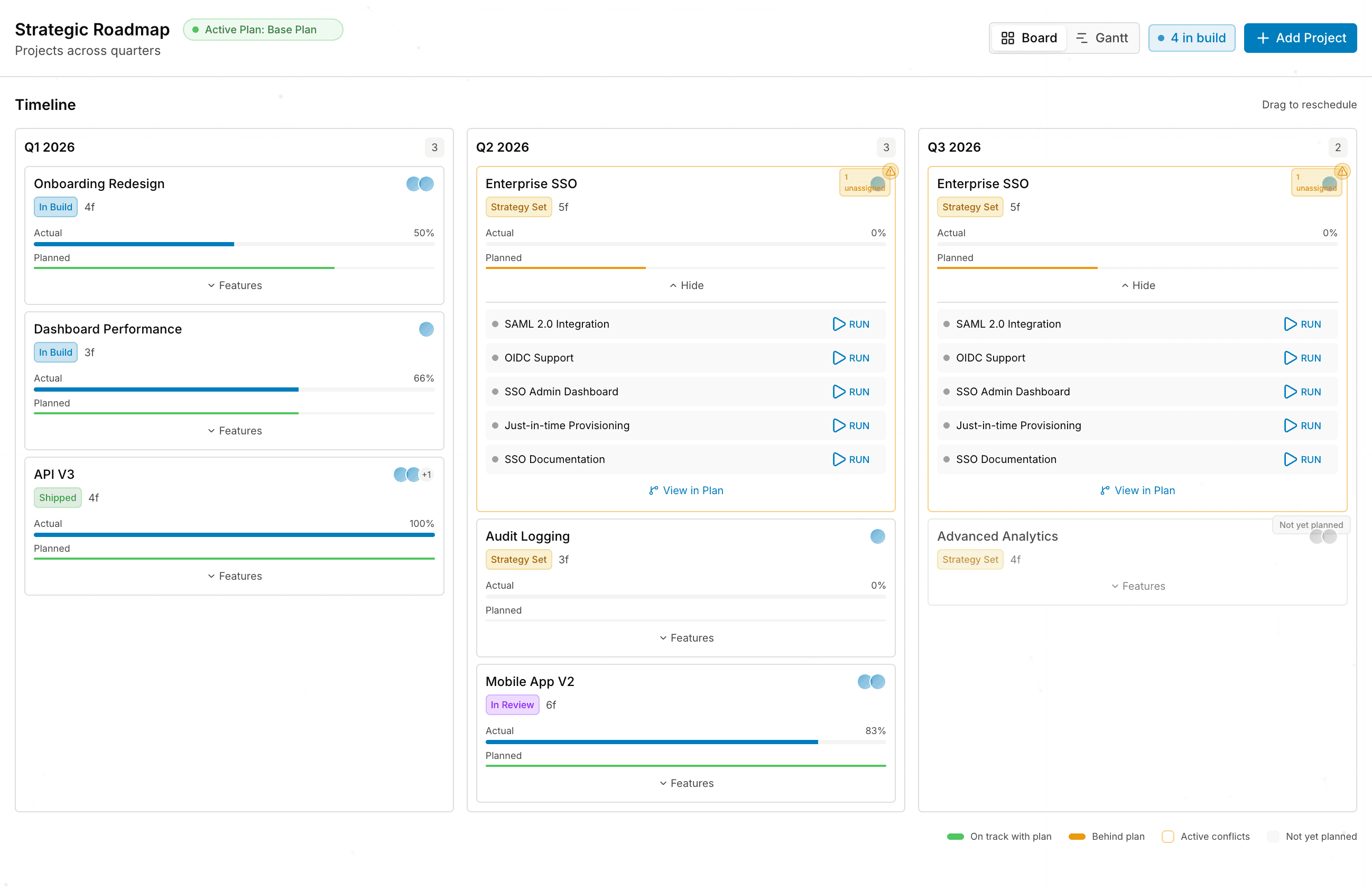Click warning triangle icon on Q2 Enterprise SSO
The width and height of the screenshot is (1372, 890).
coord(890,171)
